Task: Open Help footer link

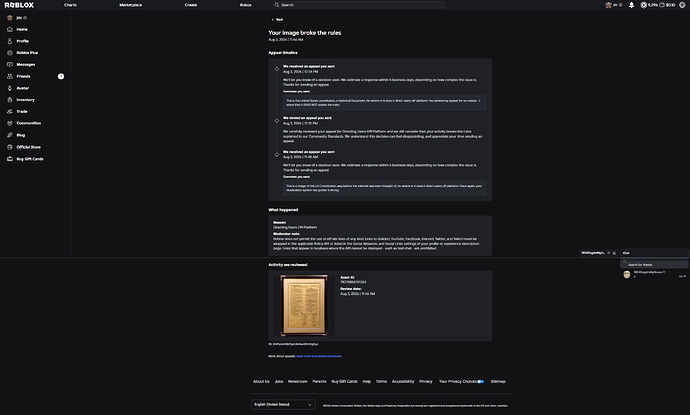Action: pyautogui.click(x=367, y=382)
